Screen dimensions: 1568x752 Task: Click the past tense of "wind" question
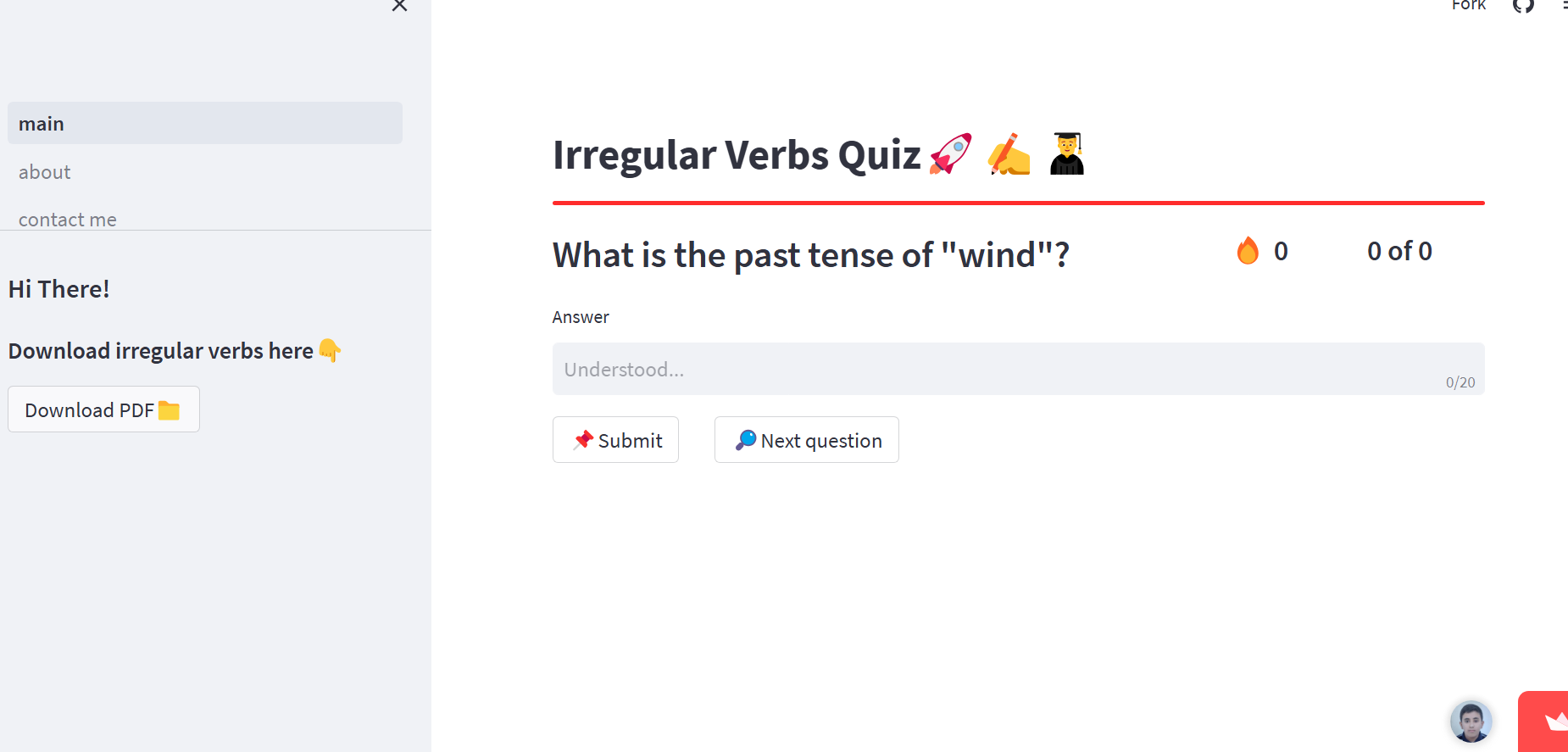(x=811, y=254)
